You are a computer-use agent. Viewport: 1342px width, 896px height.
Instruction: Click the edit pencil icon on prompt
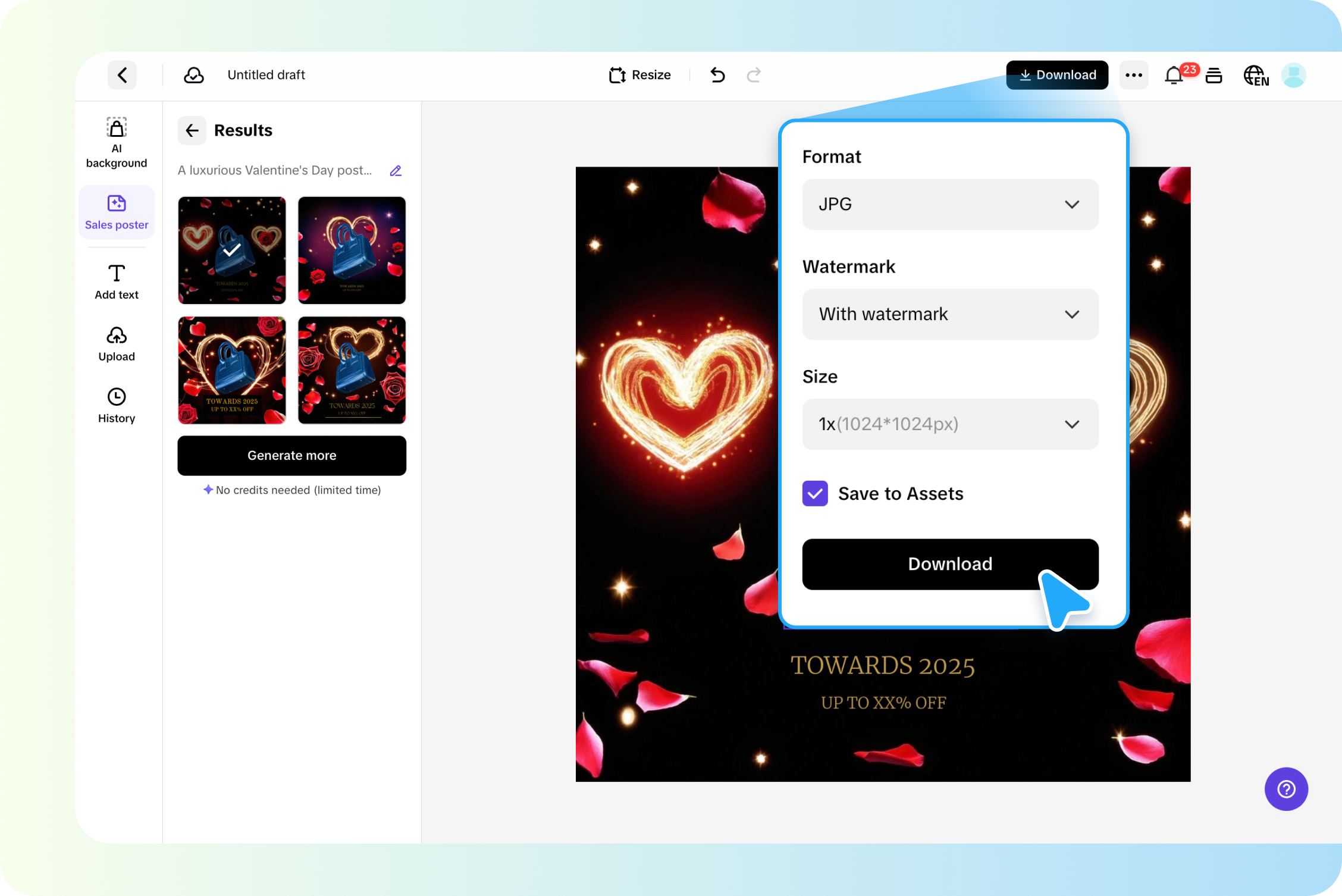(x=396, y=170)
